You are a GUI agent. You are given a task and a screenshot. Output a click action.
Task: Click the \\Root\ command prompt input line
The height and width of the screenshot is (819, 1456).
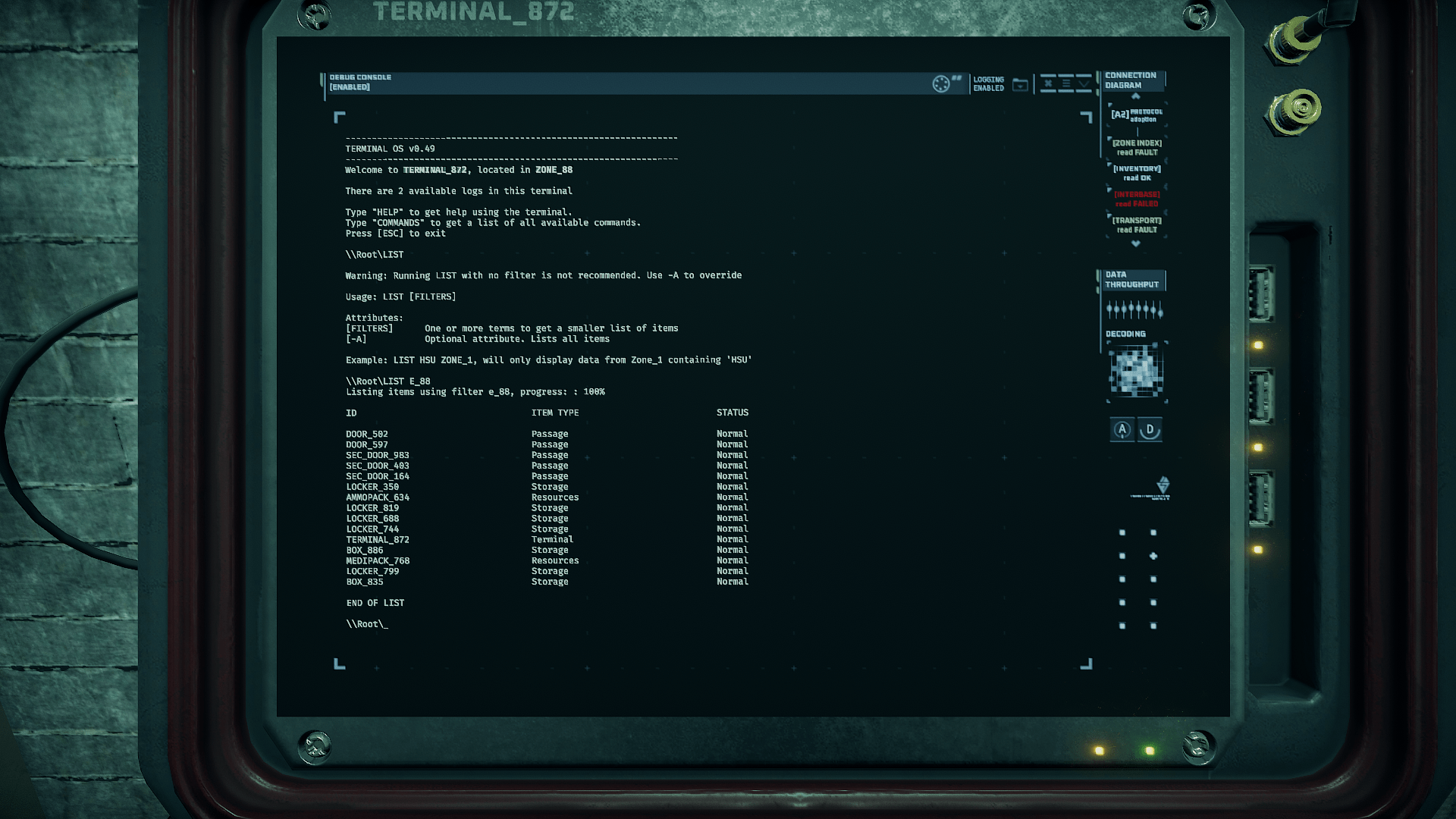(367, 624)
